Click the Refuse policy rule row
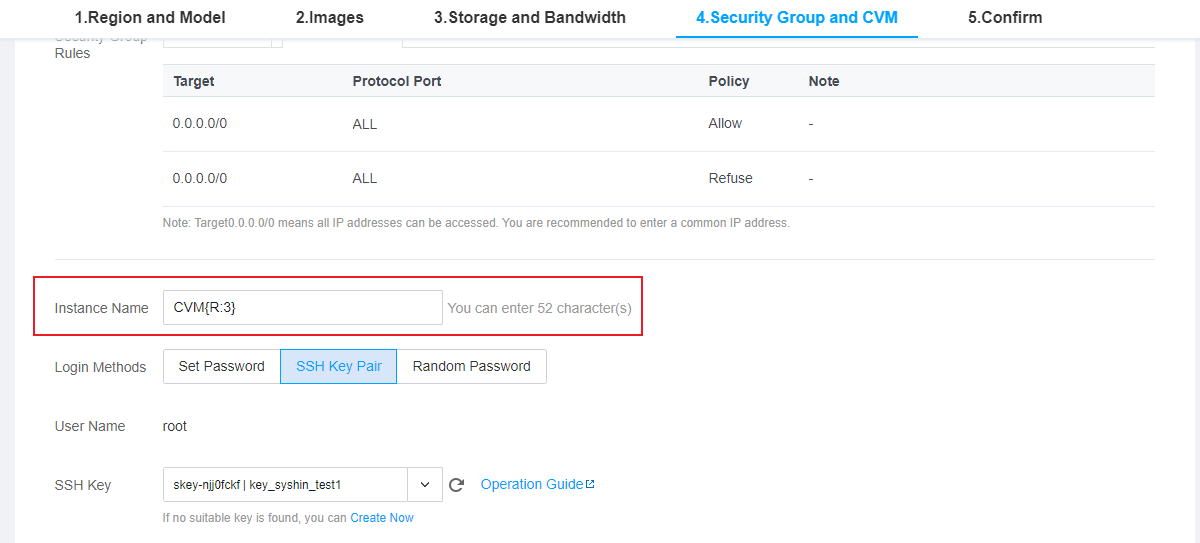Viewport: 1200px width, 543px height. pyautogui.click(x=659, y=178)
